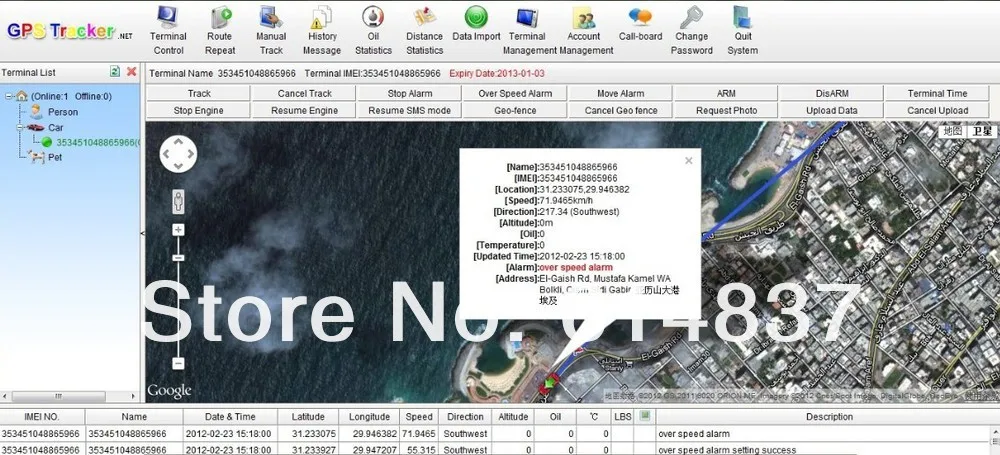Zoom out on the map
Viewport: 1000px width, 455px height.
pyautogui.click(x=179, y=364)
